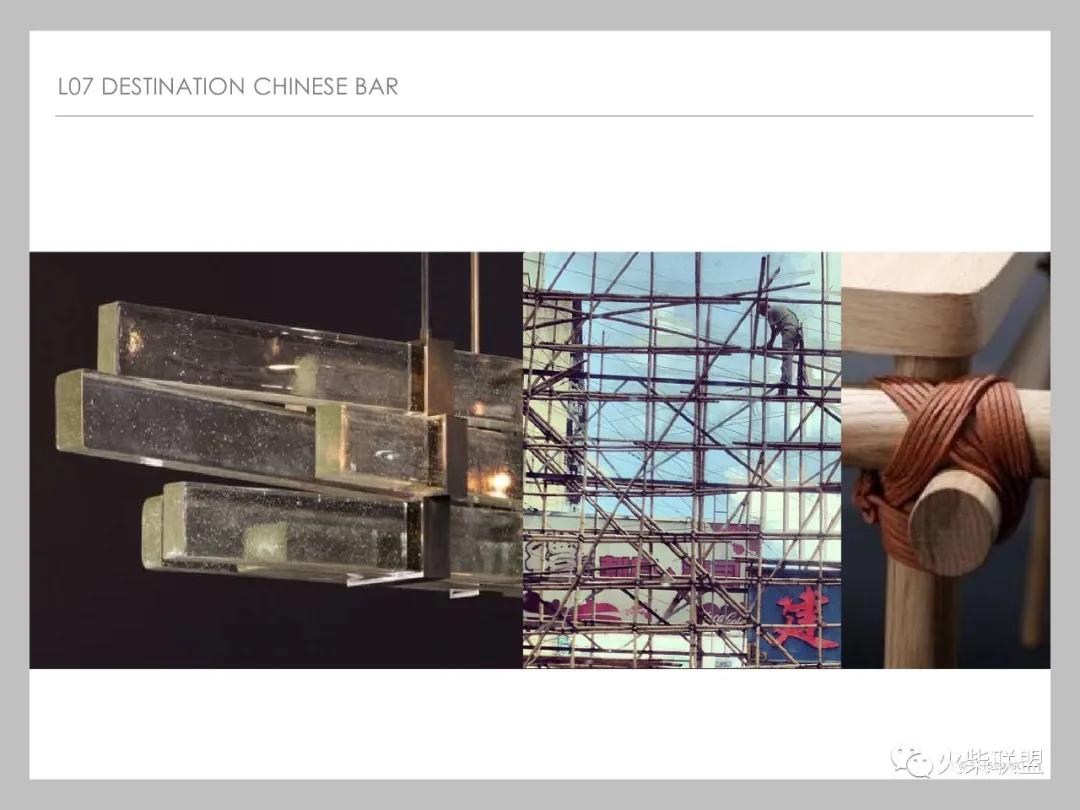This screenshot has width=1080, height=810.
Task: Click the lowest glass bar of chandelier
Action: pos(282,532)
